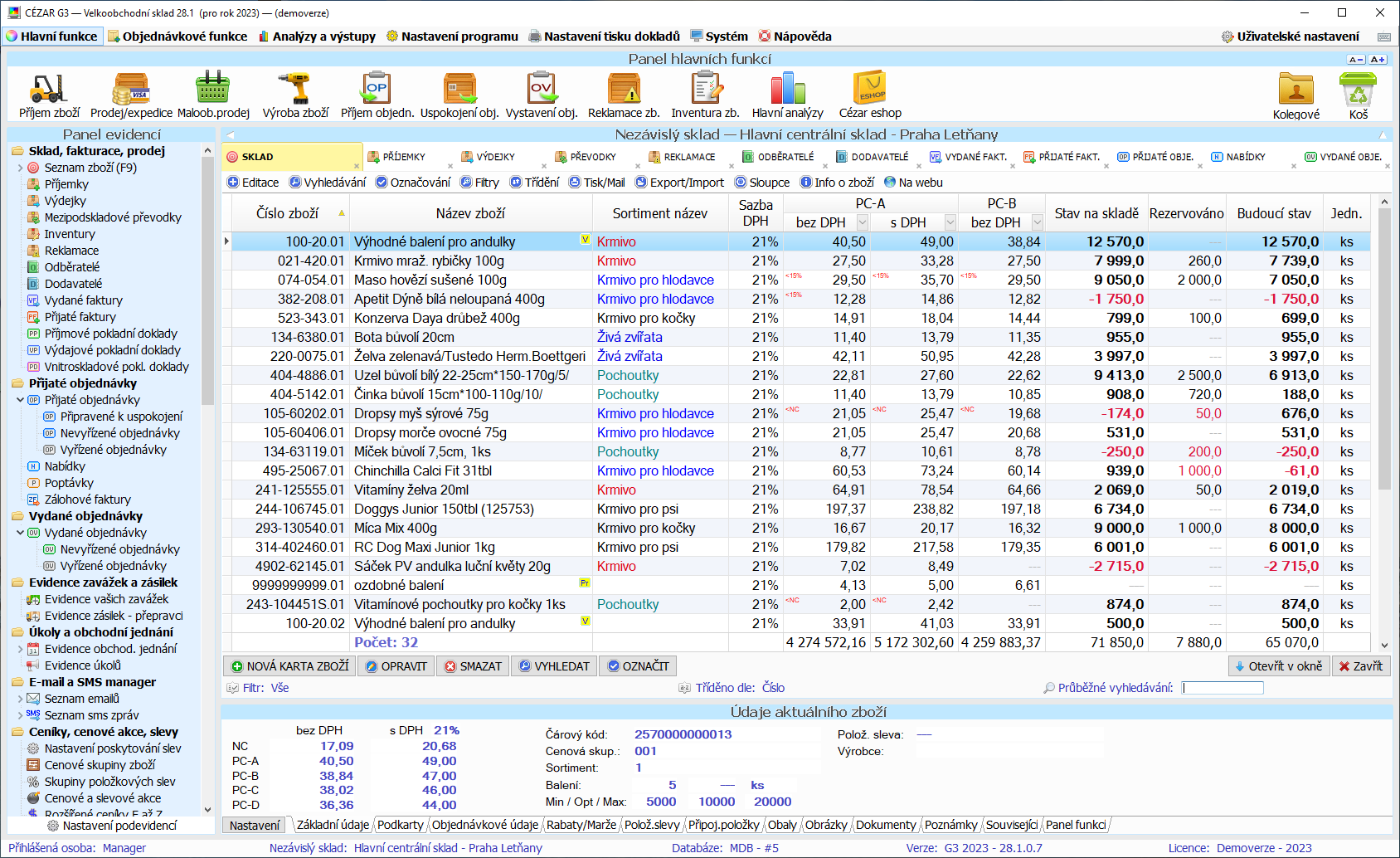Open bez DPH PC-A column dropdown

point(863,222)
